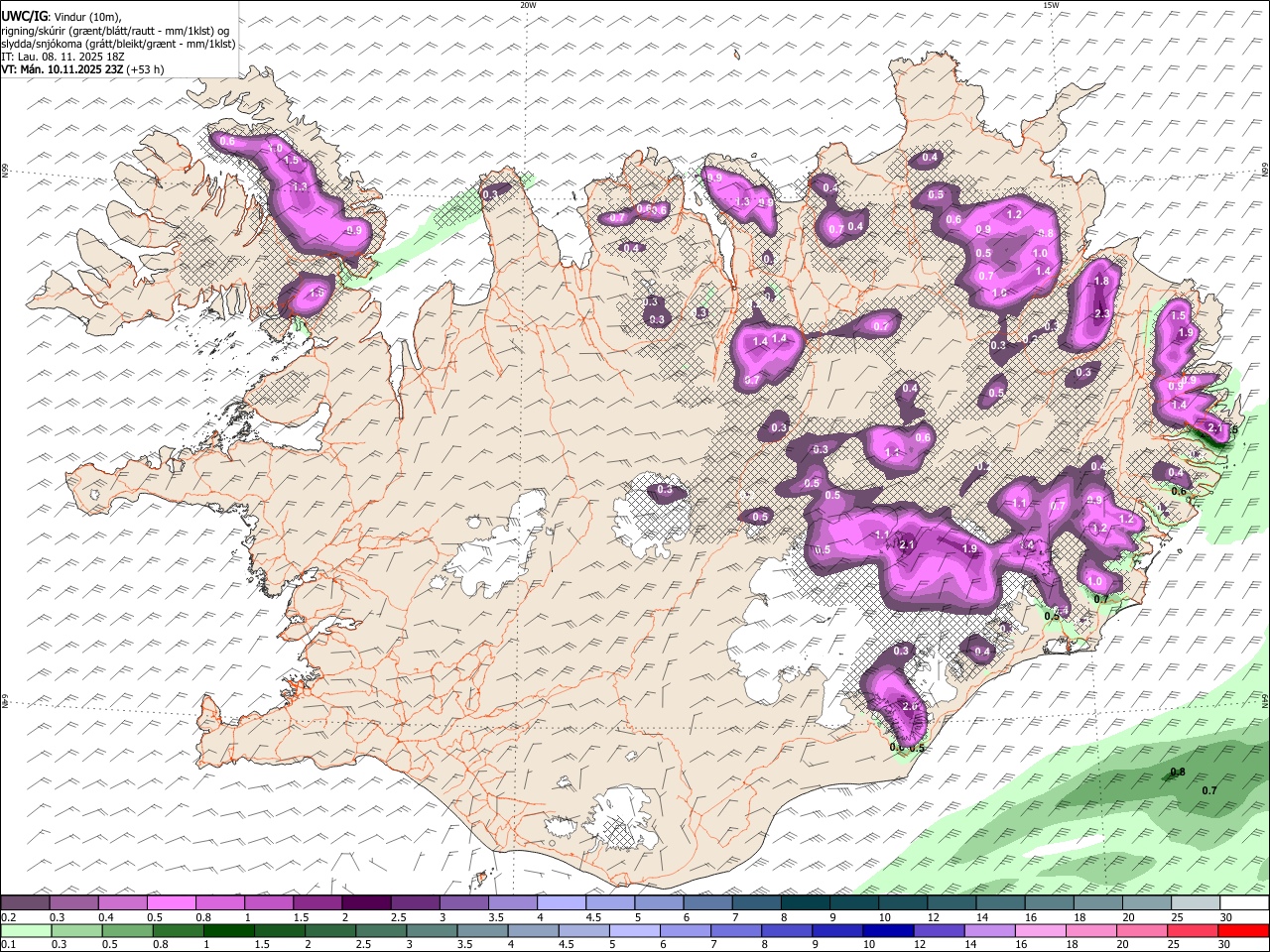Click the bright pink top-row swatch labeled 0.5
Screen dimensions: 1270x952
[x=171, y=902]
